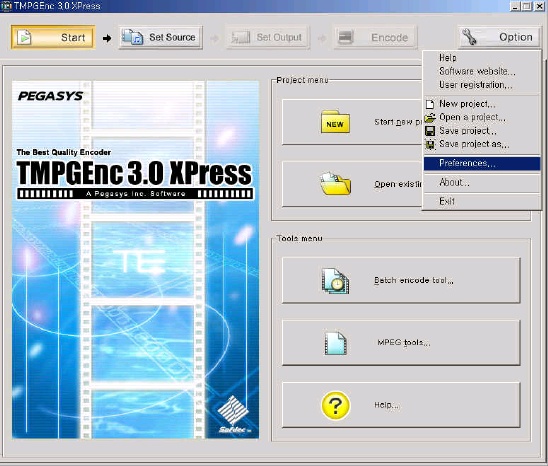Image resolution: width=548 pixels, height=466 pixels.
Task: Click the Save project as disk icon
Action: pyautogui.click(x=430, y=144)
